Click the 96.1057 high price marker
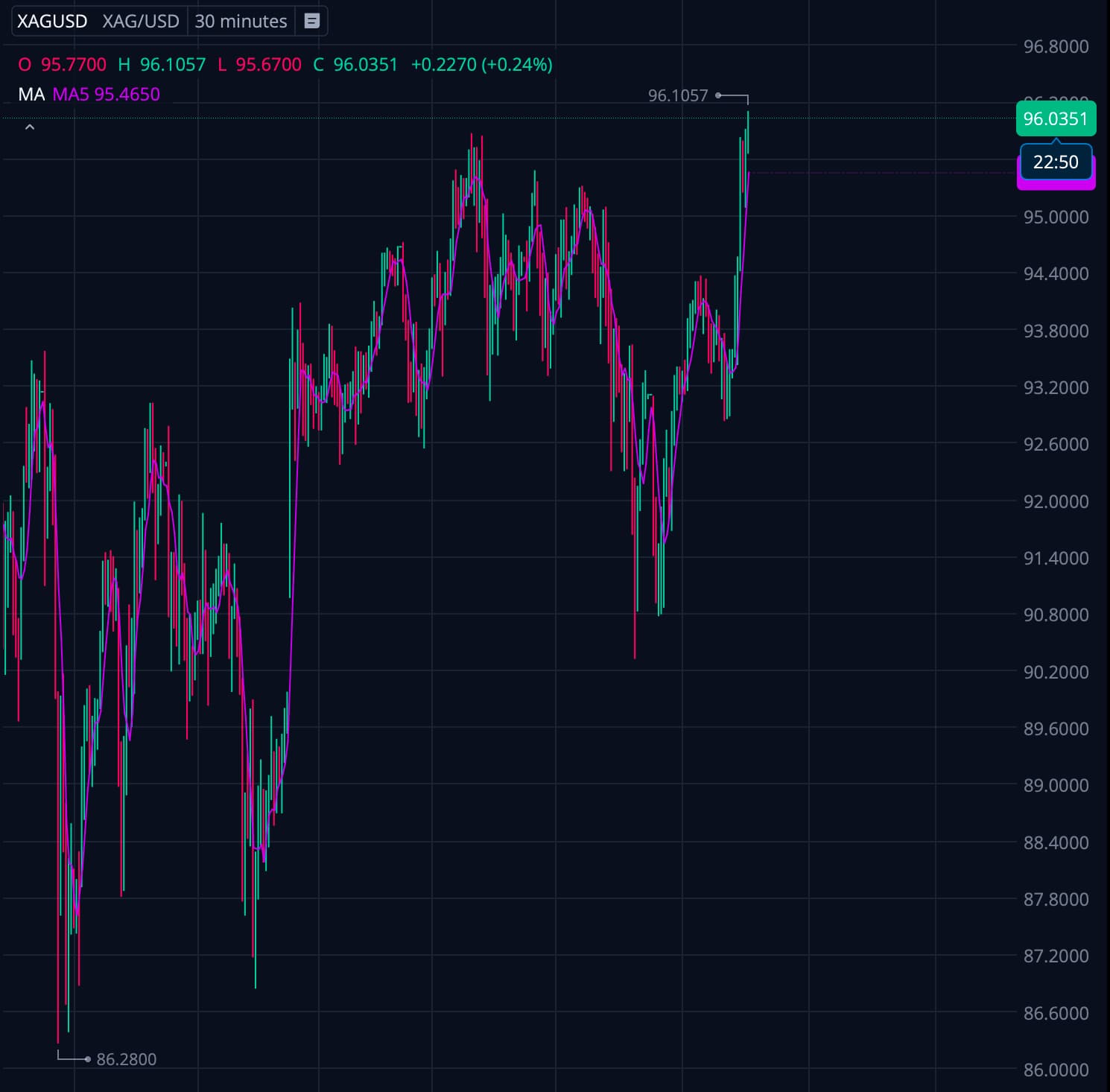 click(678, 95)
